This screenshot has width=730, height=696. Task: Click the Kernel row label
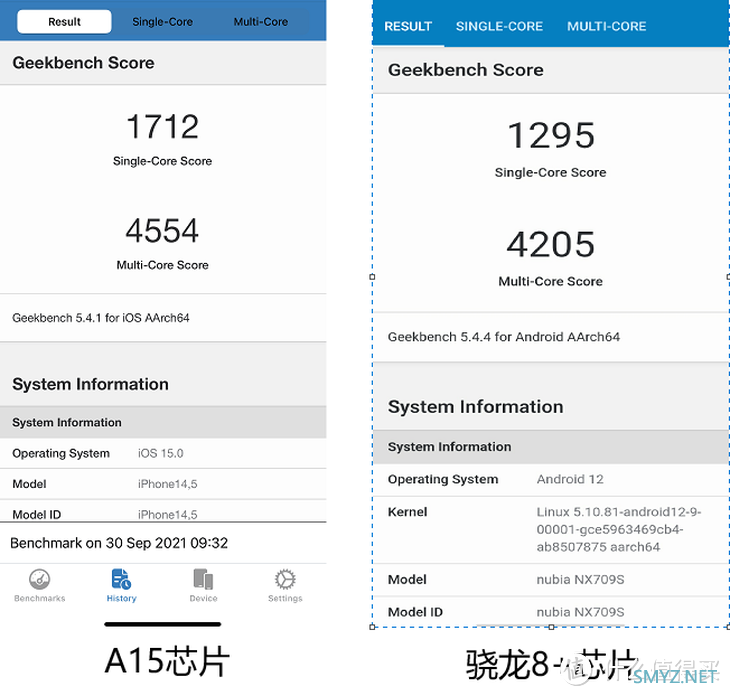pyautogui.click(x=407, y=512)
